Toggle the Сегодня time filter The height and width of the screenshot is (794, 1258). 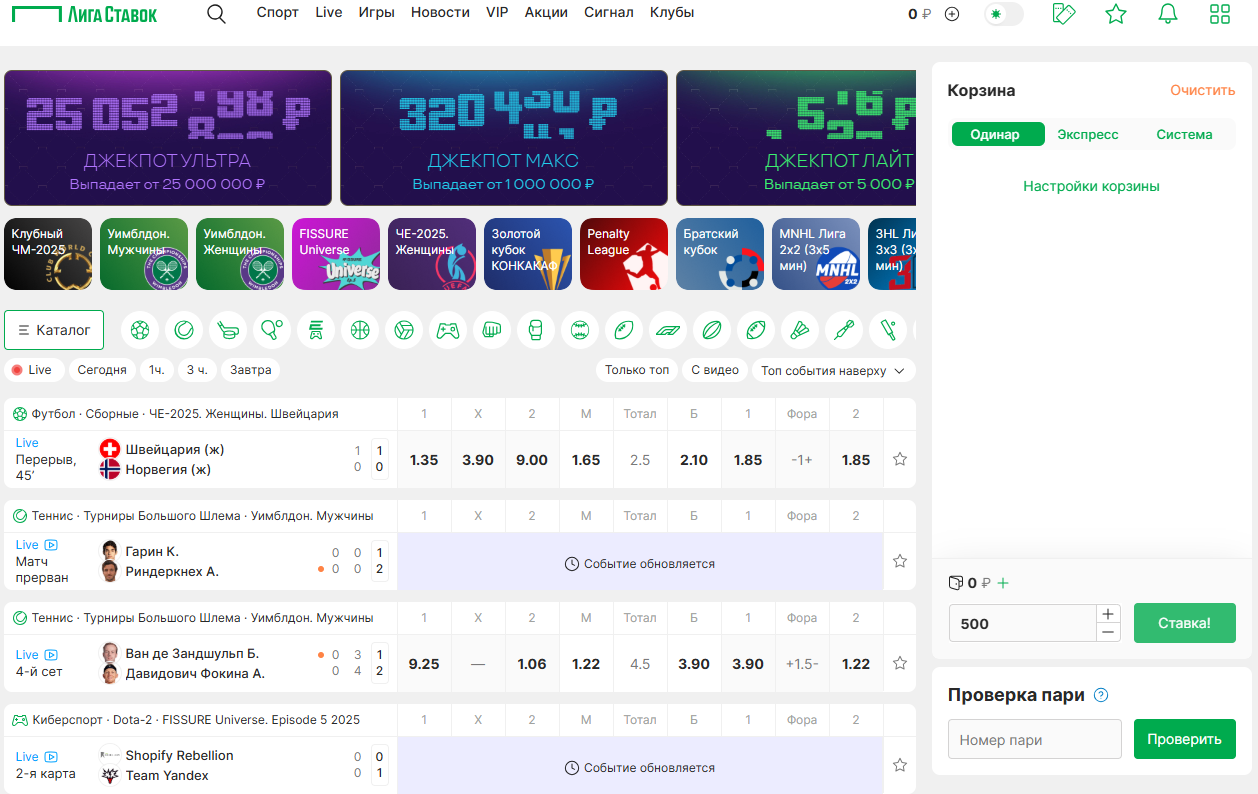click(x=102, y=370)
